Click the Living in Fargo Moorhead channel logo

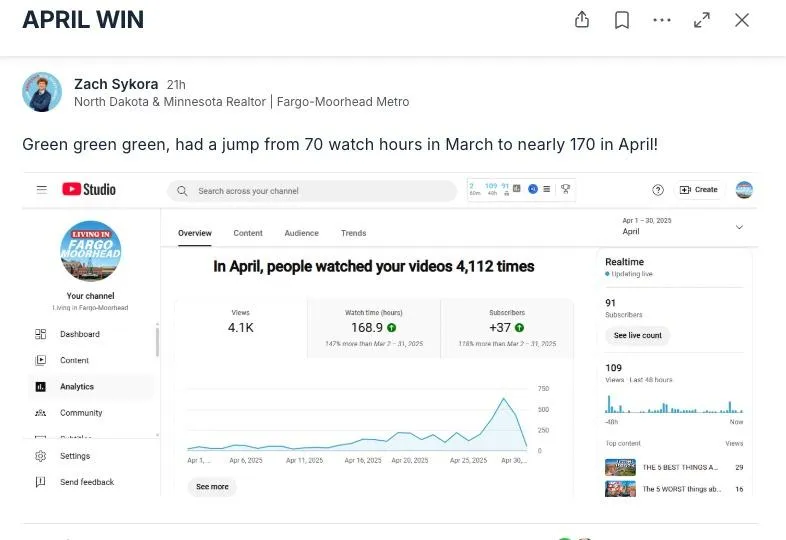(x=90, y=251)
